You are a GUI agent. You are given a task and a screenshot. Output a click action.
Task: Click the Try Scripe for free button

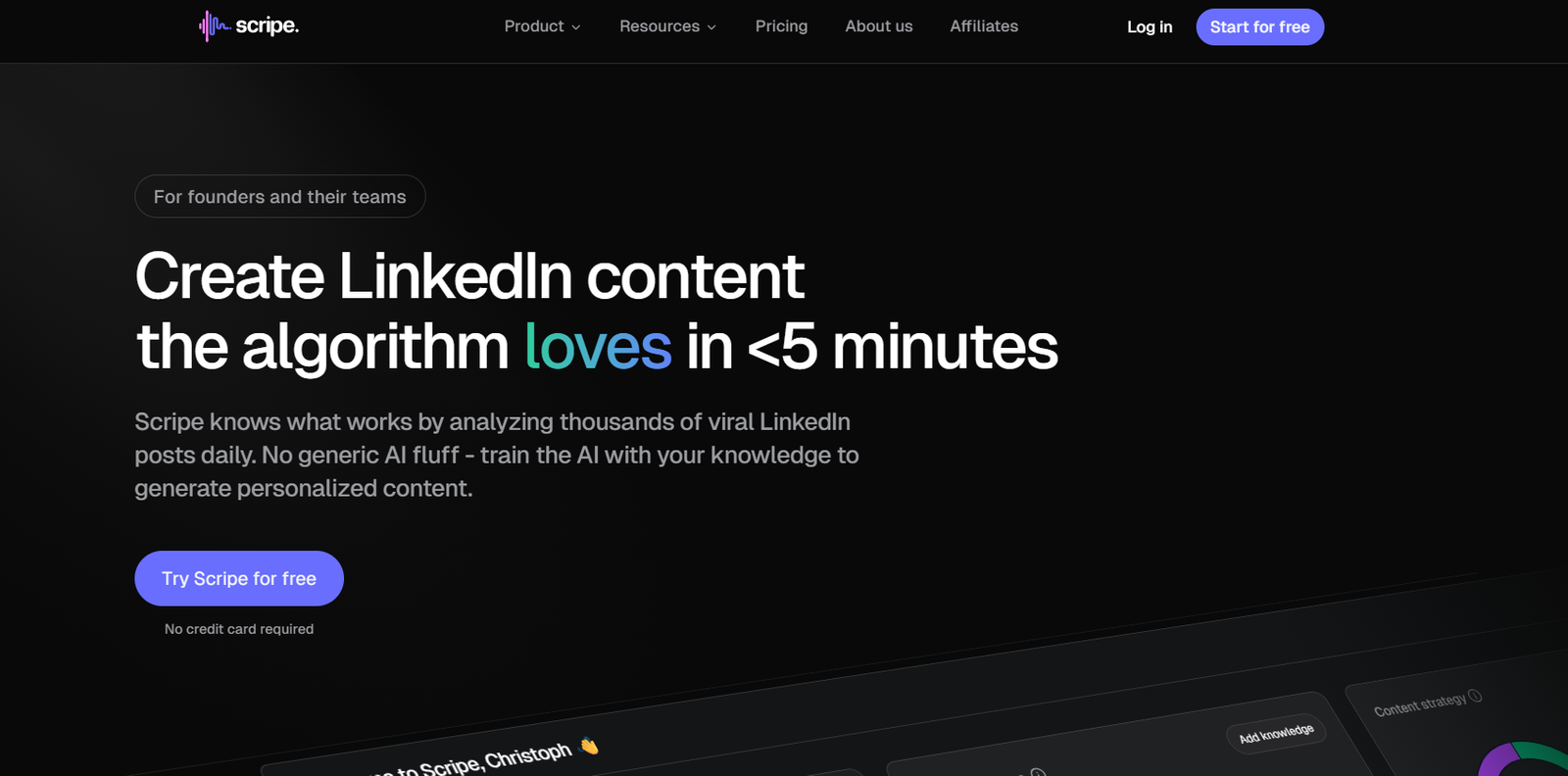click(x=239, y=578)
